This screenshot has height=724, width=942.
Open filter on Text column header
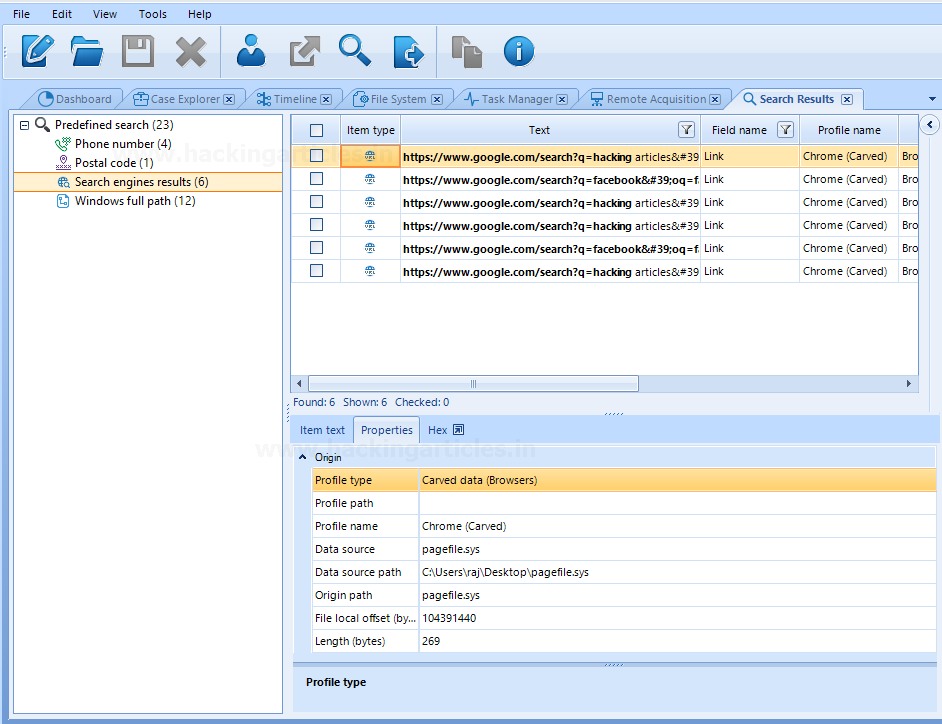(x=686, y=130)
